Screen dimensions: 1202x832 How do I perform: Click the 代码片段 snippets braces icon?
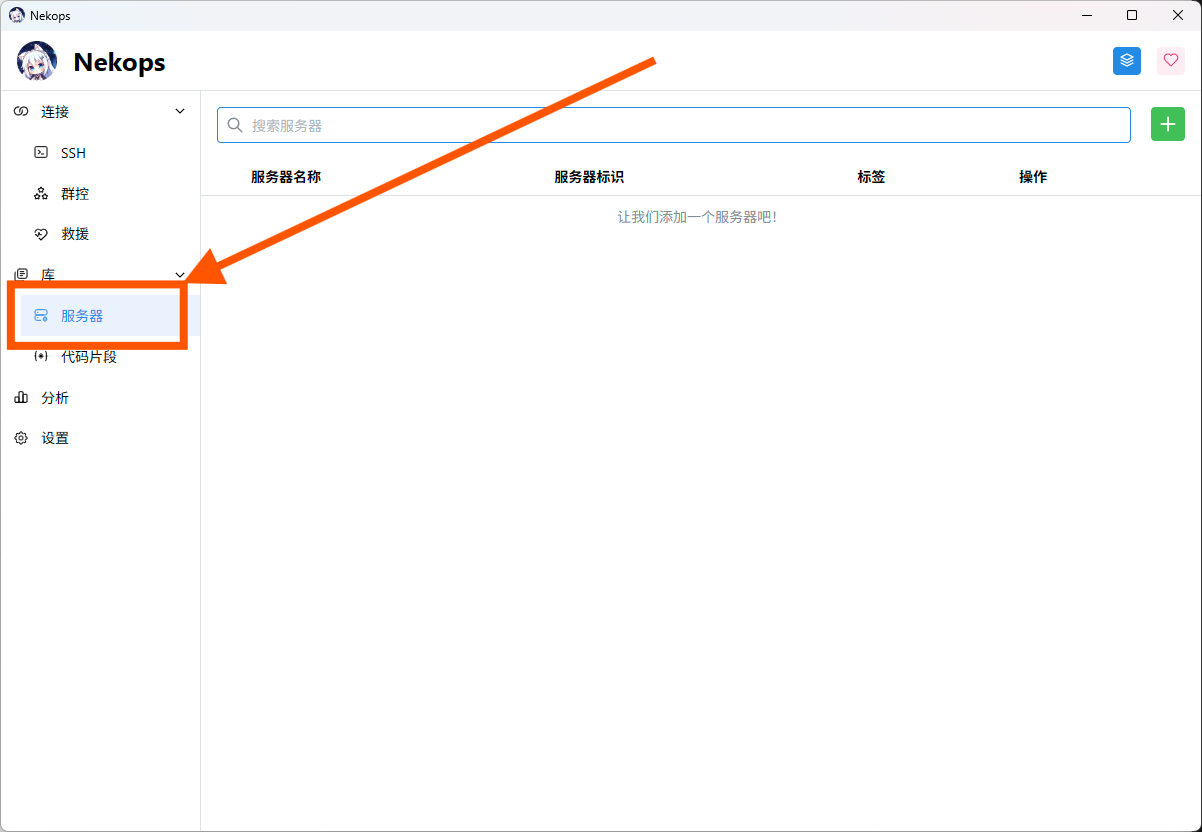tap(41, 357)
